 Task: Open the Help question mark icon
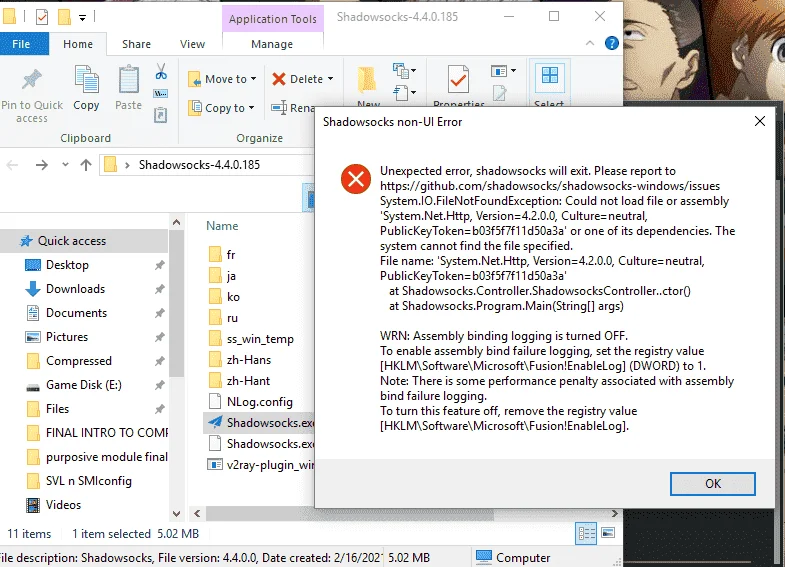click(x=611, y=44)
